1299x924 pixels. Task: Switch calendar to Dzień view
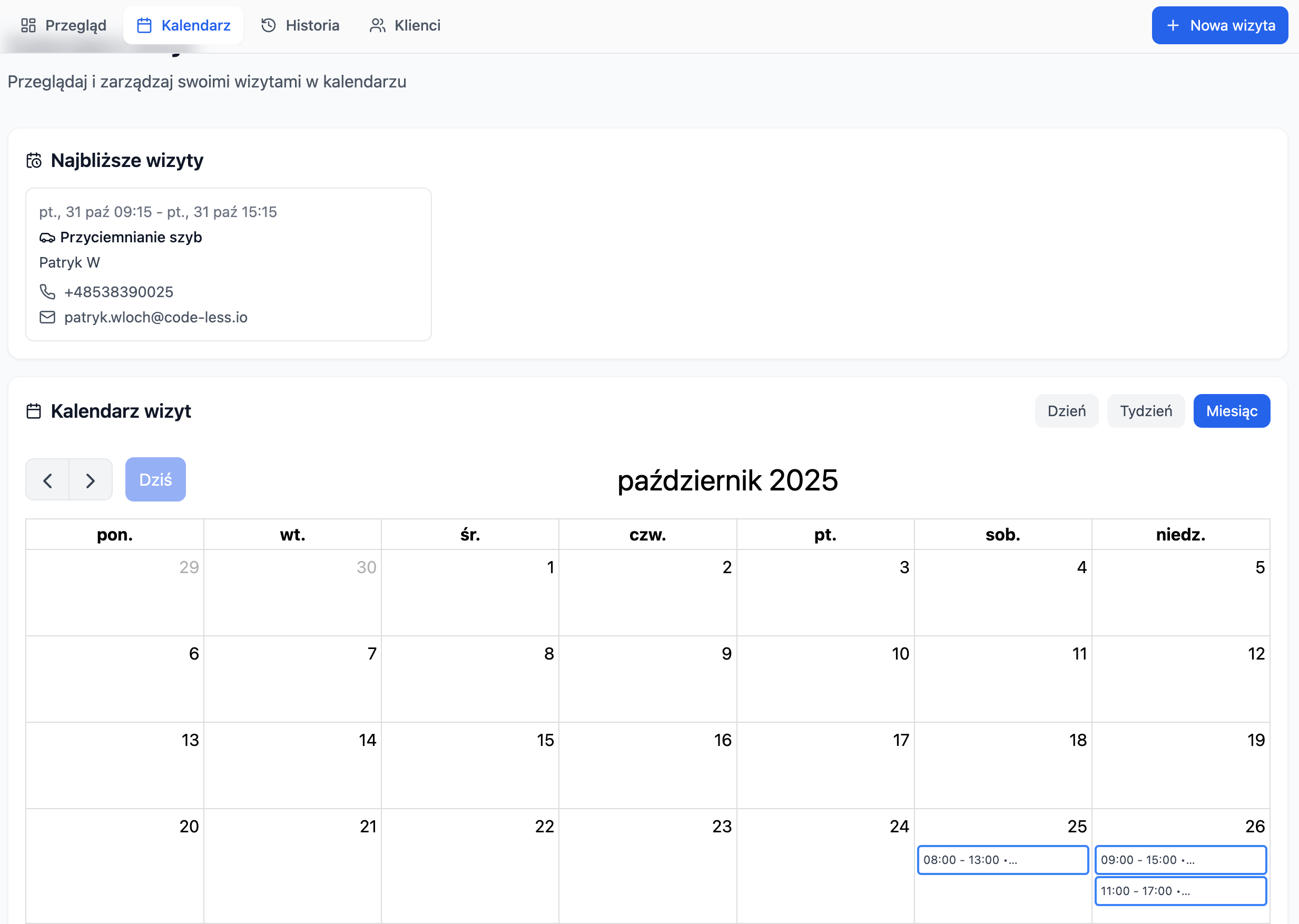[x=1066, y=411]
